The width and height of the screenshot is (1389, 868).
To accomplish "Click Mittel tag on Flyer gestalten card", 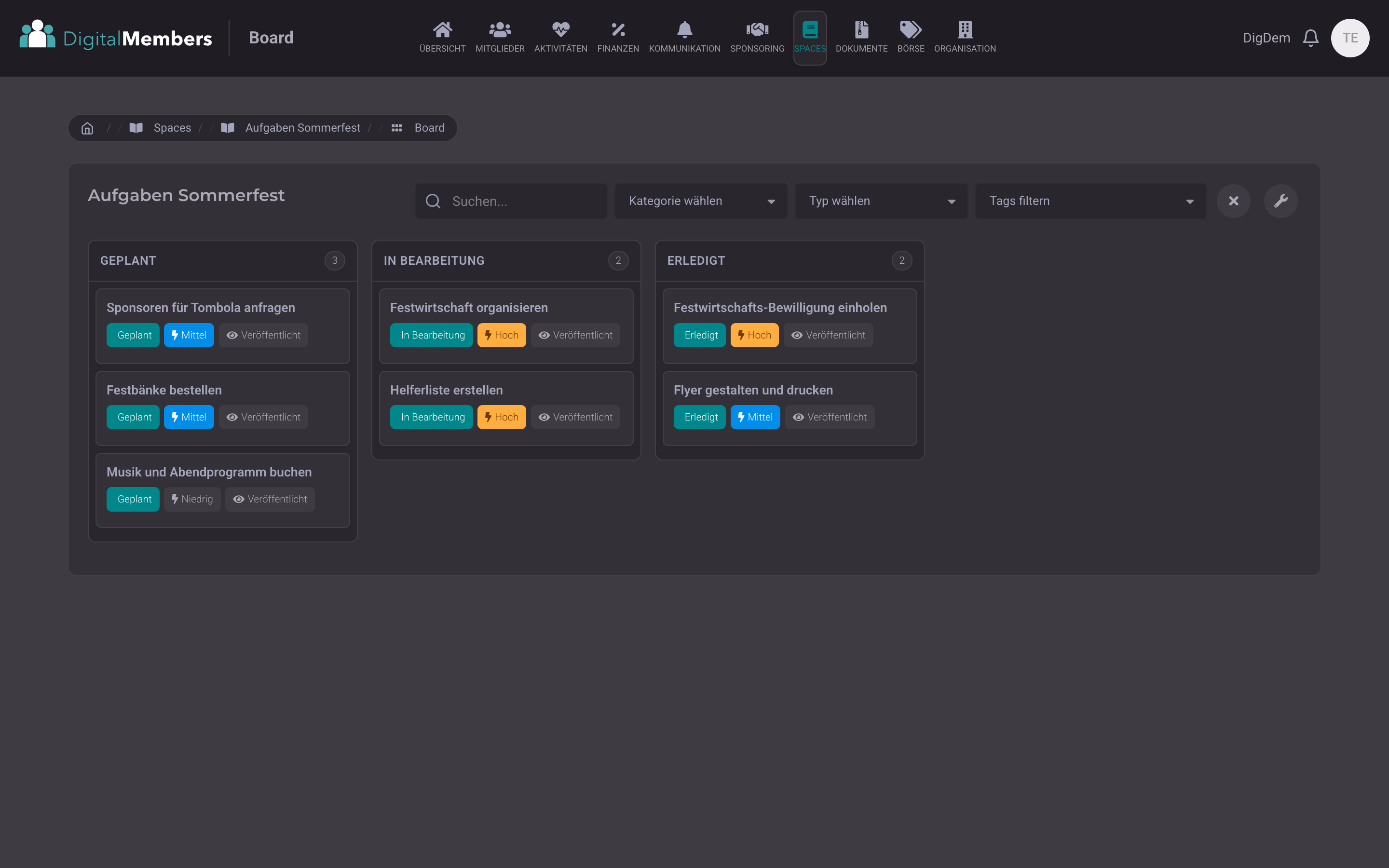I will click(x=755, y=417).
